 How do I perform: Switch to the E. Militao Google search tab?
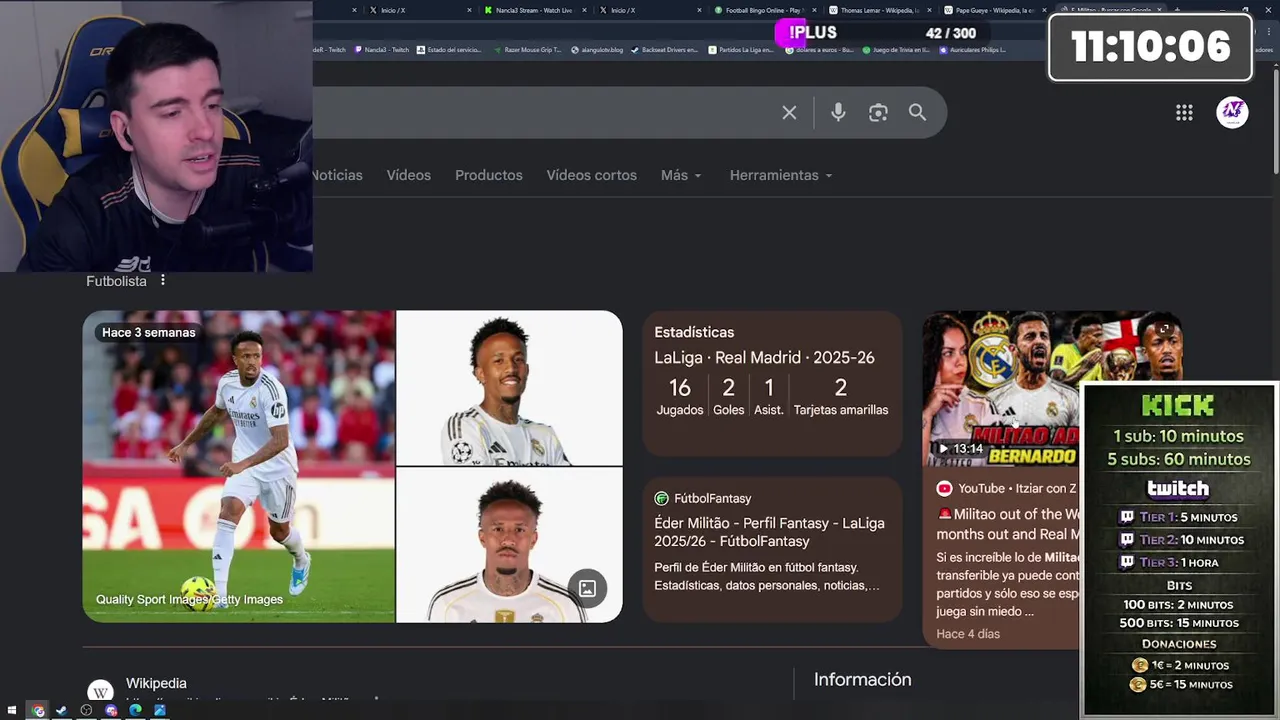coord(1109,10)
